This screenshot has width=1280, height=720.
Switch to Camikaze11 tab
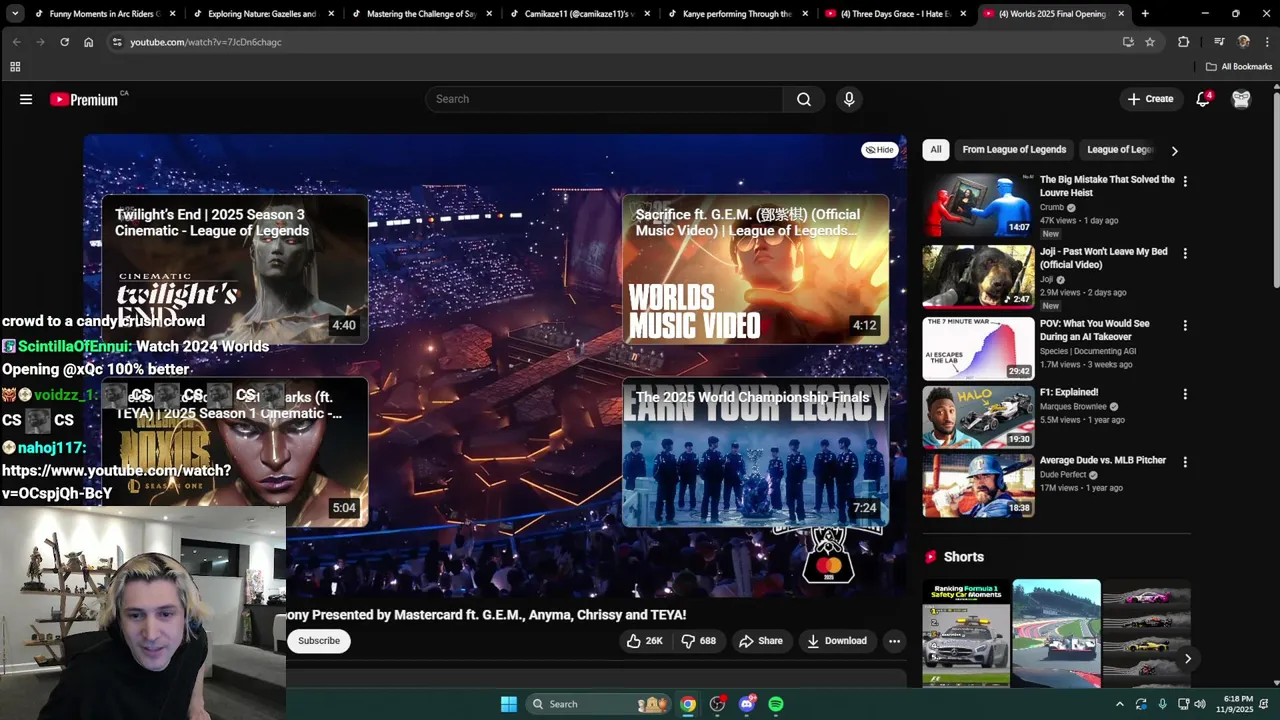pyautogui.click(x=579, y=14)
